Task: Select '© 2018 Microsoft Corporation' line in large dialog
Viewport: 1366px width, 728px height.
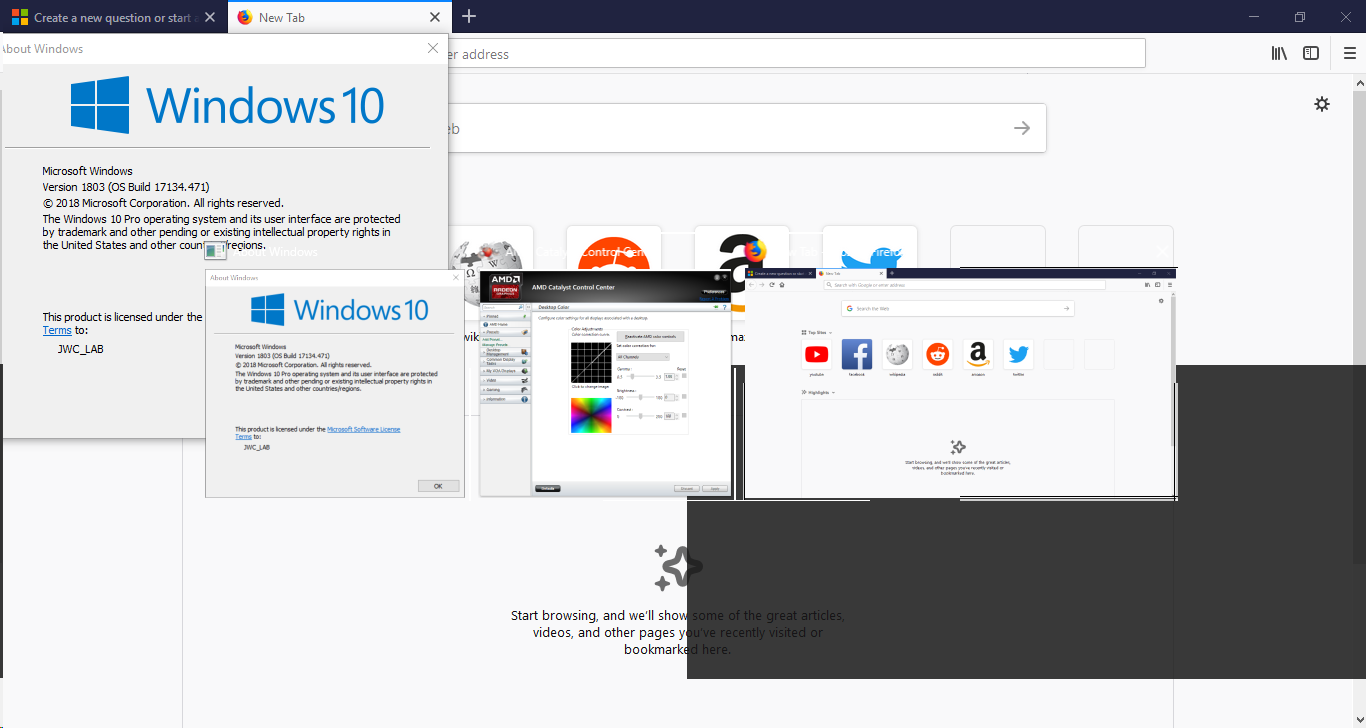Action: pyautogui.click(x=163, y=202)
